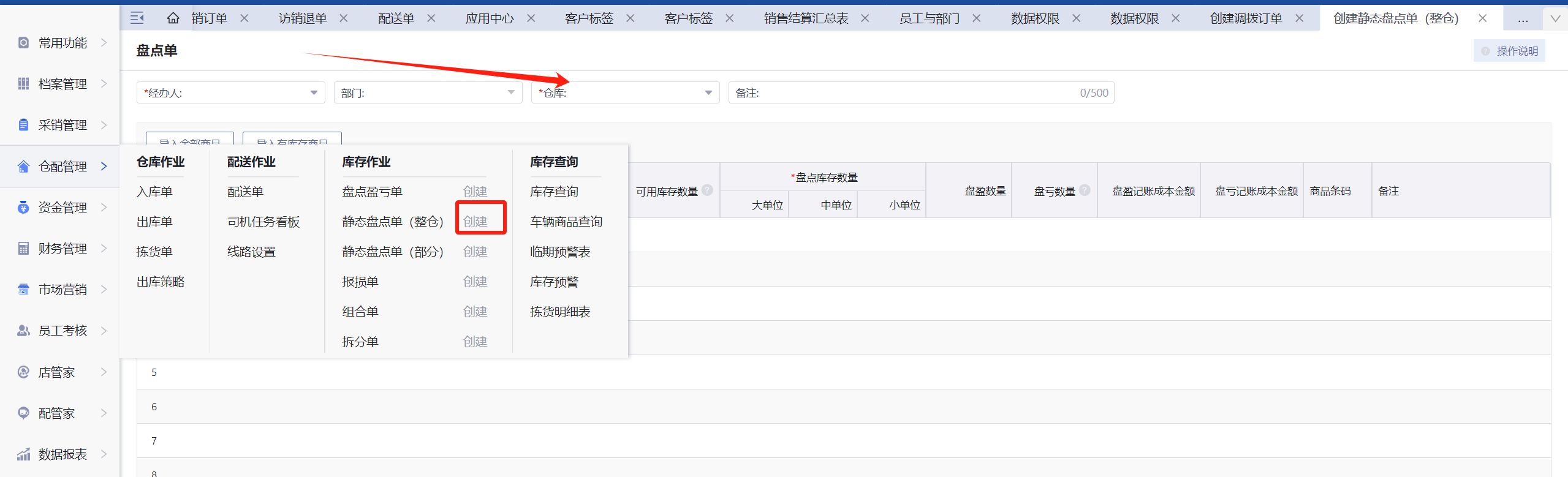
Task: Switch to the 销售结算汇总表 tab
Action: (x=806, y=19)
